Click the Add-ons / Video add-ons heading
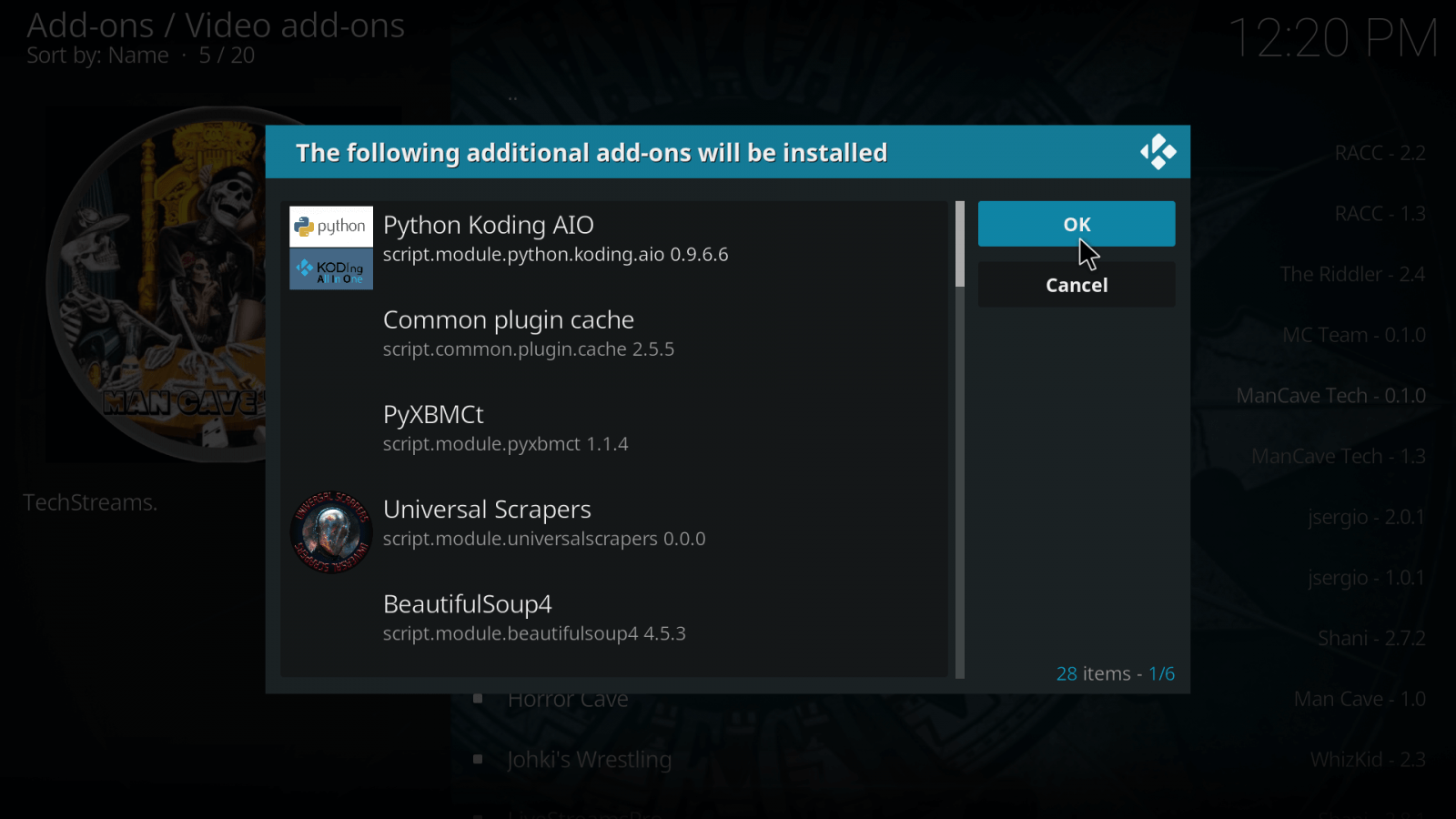Image resolution: width=1456 pixels, height=819 pixels. 216,25
